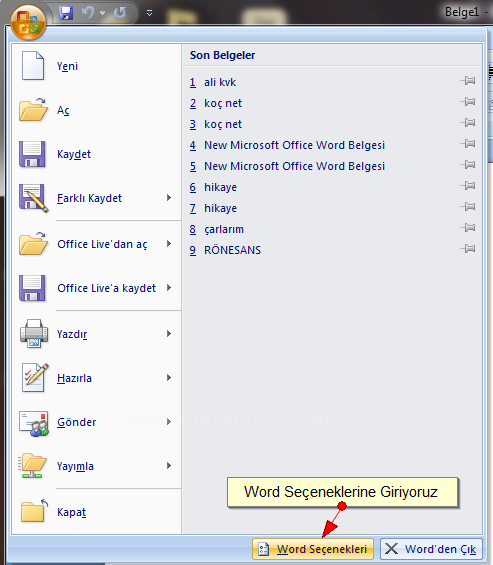This screenshot has width=493, height=565.
Task: Click the Office Live'dan aç folder icon
Action: (x=33, y=244)
